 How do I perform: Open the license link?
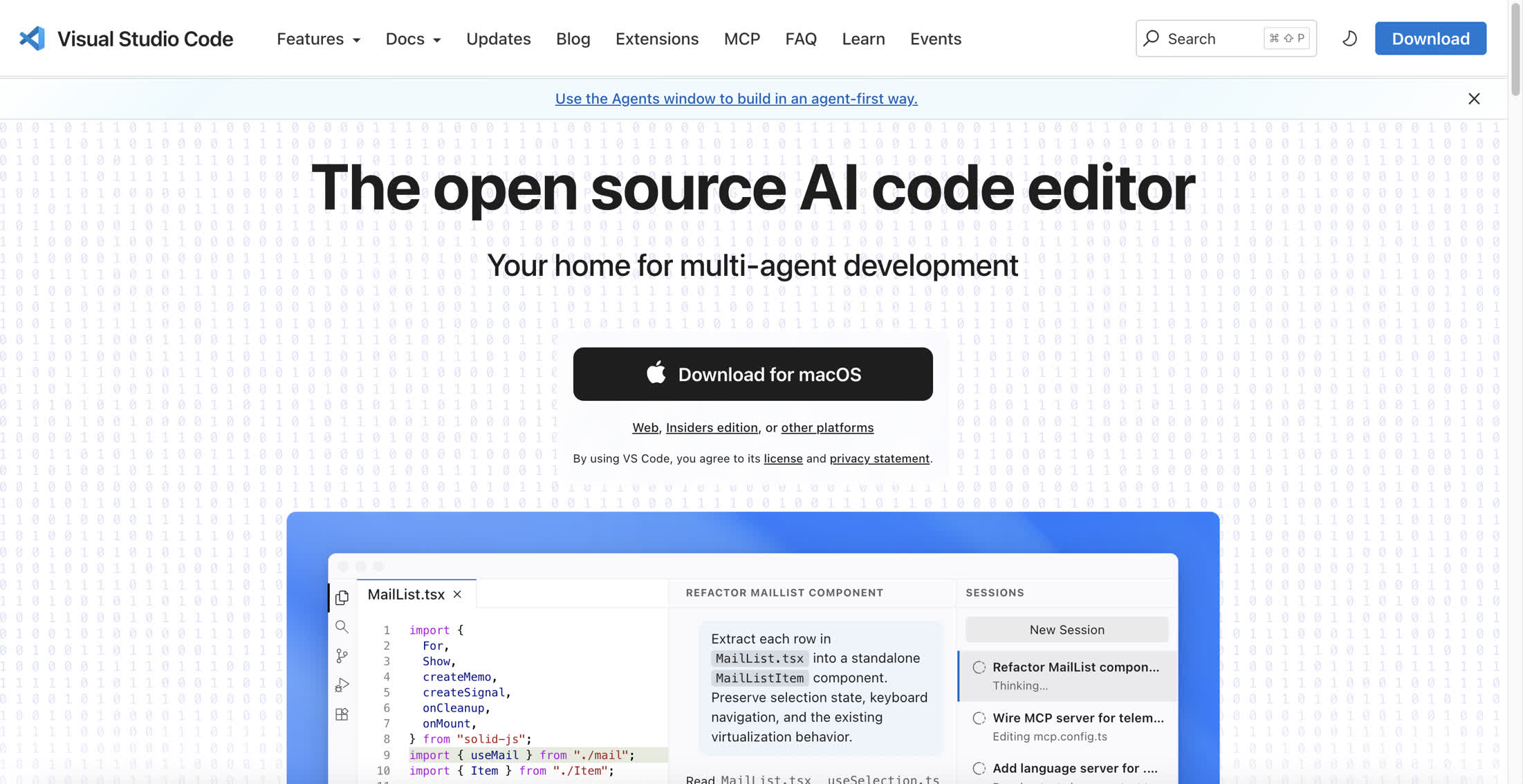tap(783, 458)
